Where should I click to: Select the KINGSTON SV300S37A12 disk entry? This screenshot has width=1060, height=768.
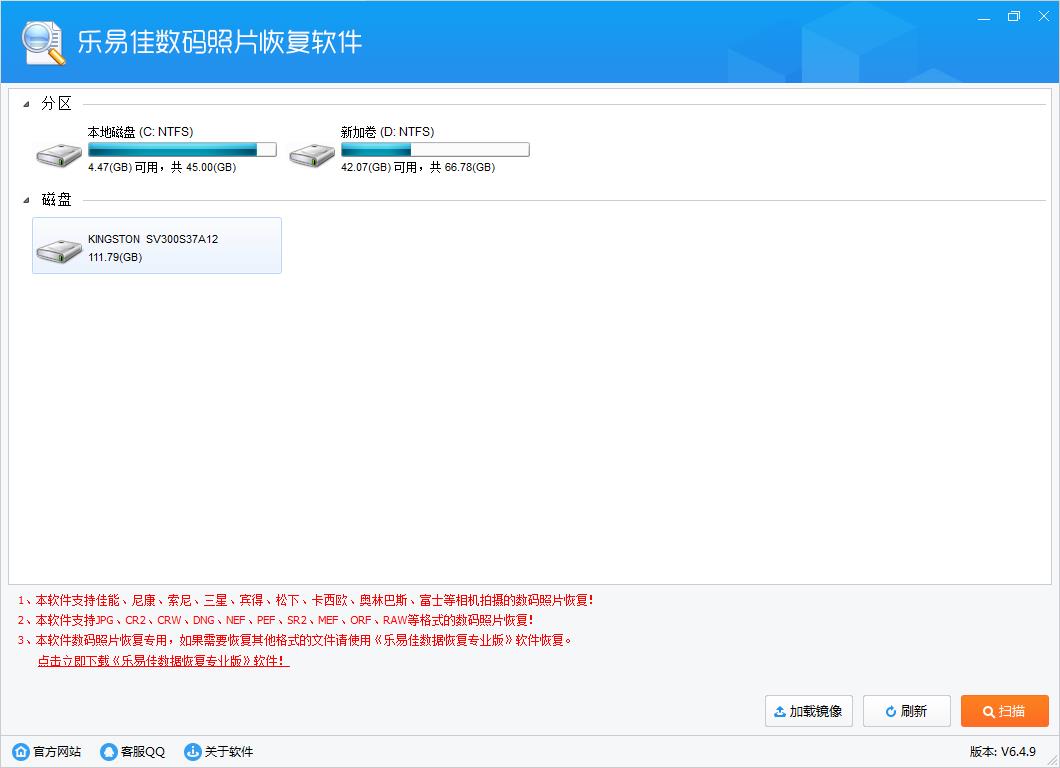[x=157, y=245]
